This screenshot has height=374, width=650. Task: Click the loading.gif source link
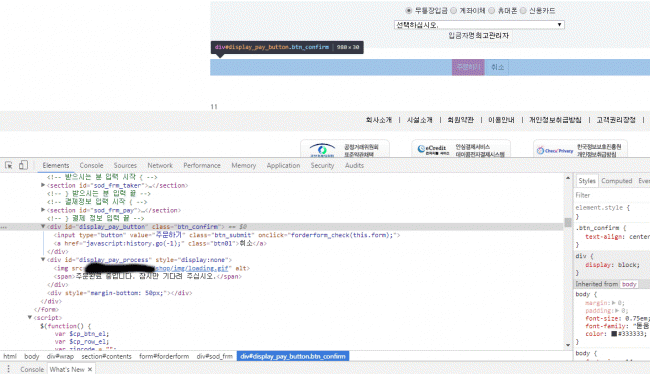(x=191, y=268)
